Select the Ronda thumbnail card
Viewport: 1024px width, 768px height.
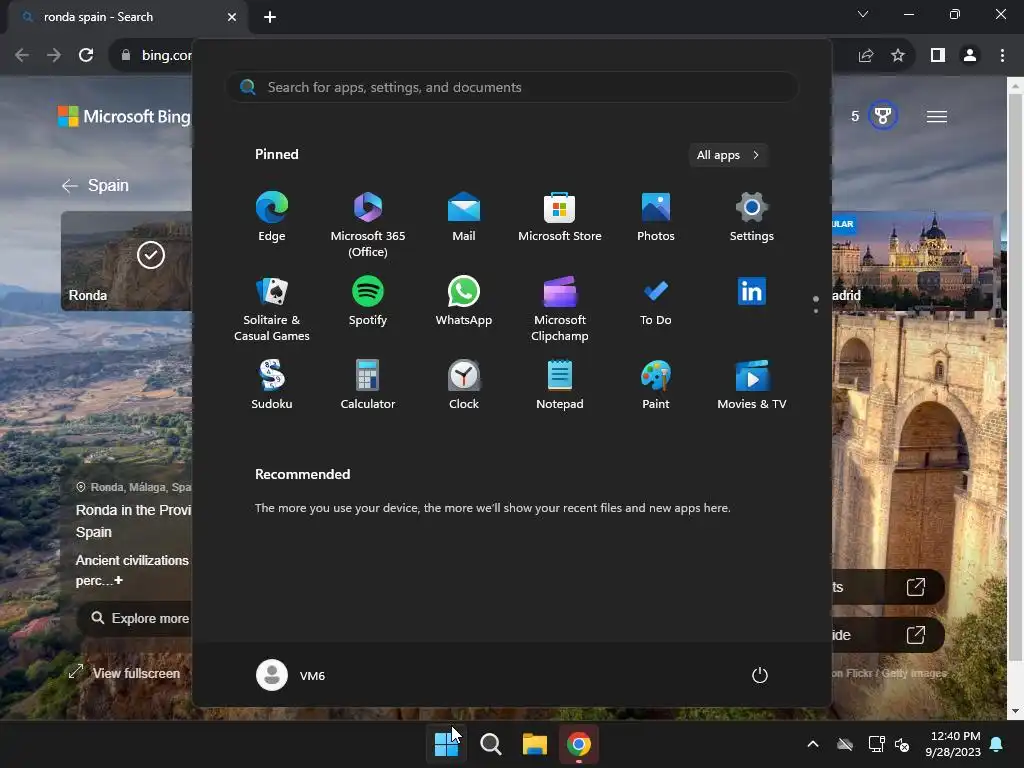tap(127, 261)
